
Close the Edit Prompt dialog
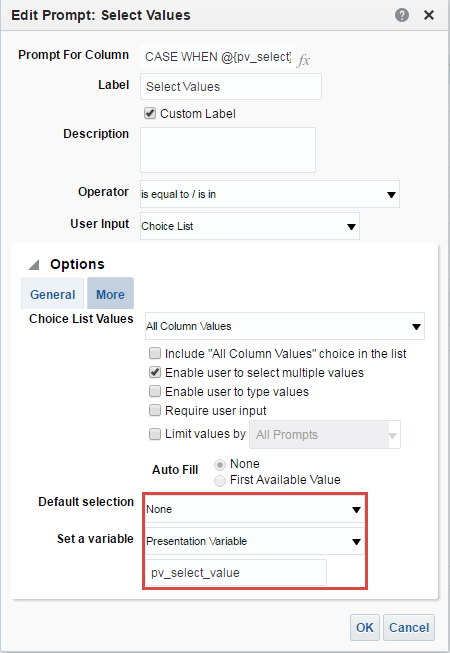coord(429,15)
